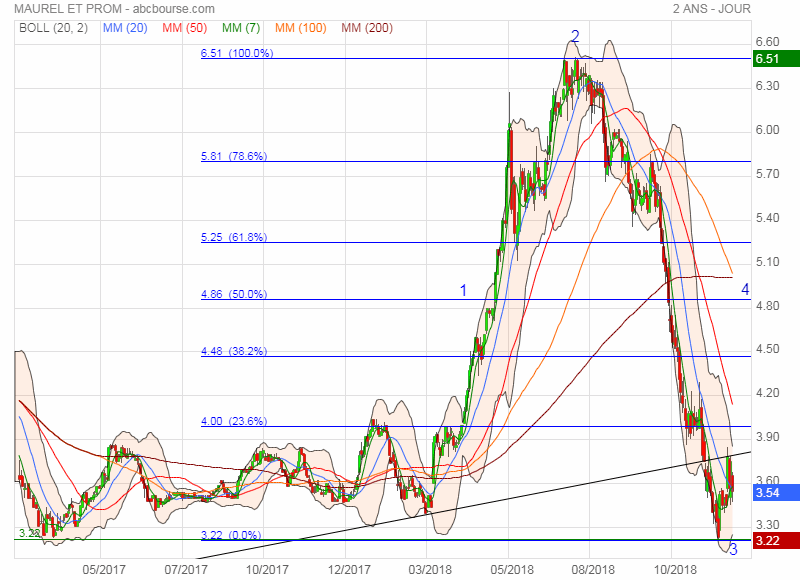Screen dimensions: 800x580
Task: Click the 5.70 price axis label
Action: click(x=767, y=174)
